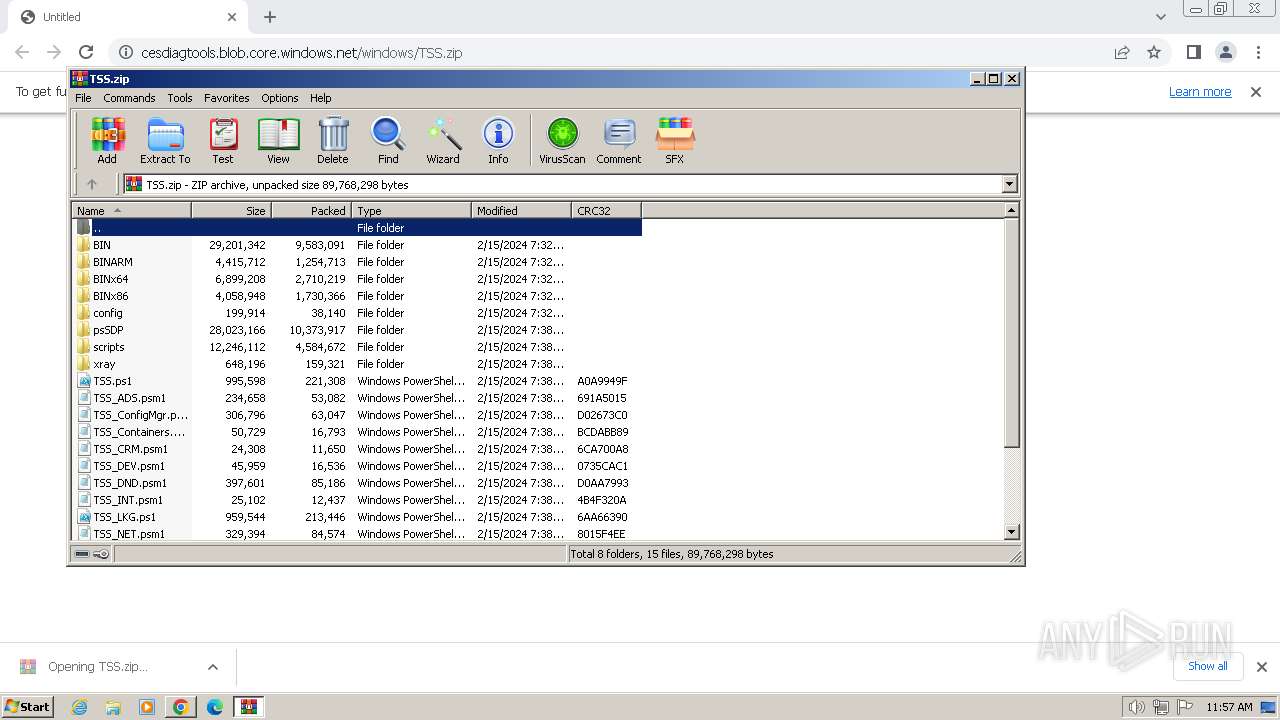Open the Tools menu
The width and height of the screenshot is (1280, 720).
click(180, 98)
